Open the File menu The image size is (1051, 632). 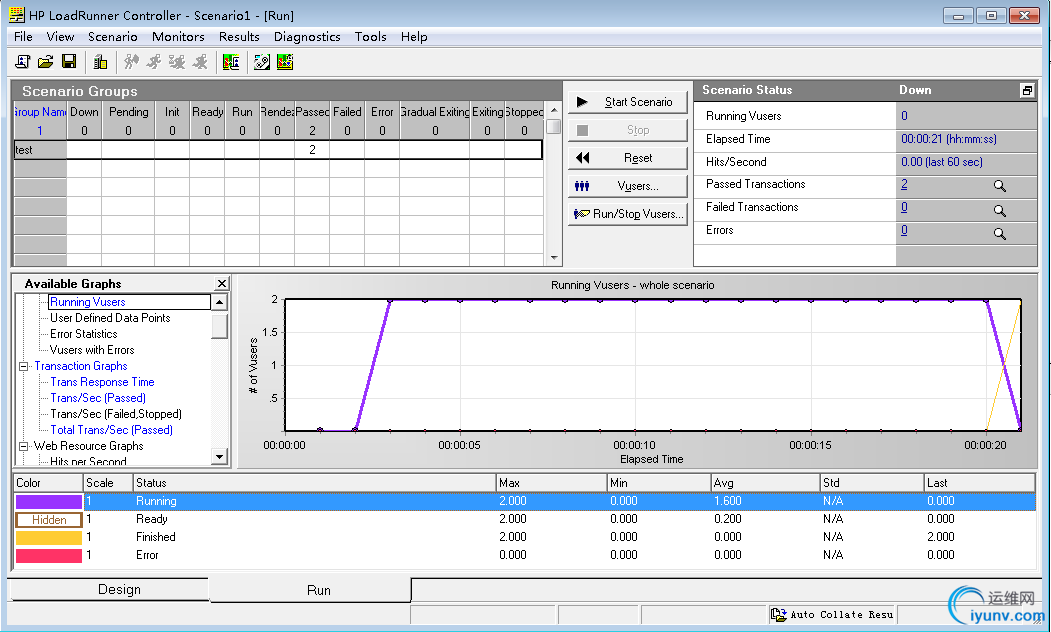23,37
